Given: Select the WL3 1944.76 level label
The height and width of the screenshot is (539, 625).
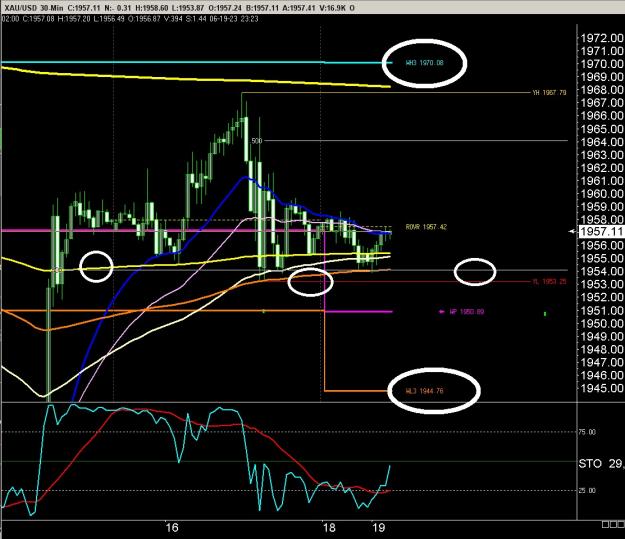Looking at the screenshot, I should (425, 391).
